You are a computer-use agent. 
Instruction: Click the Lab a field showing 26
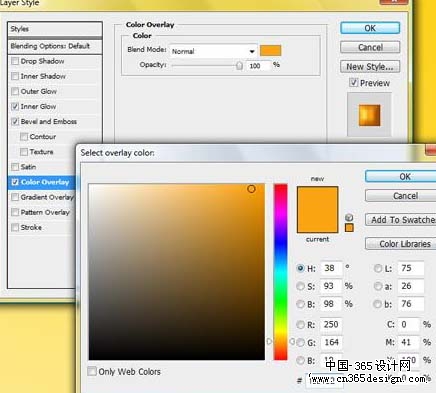411,286
